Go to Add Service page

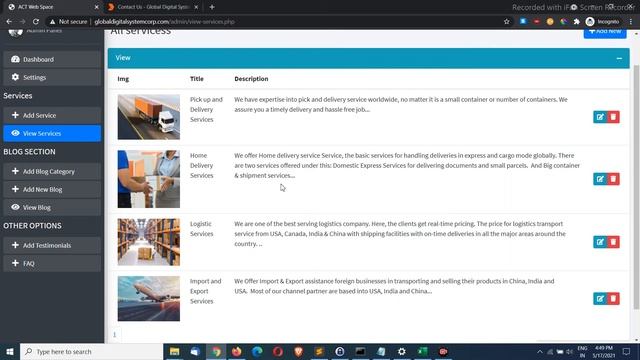52,115
